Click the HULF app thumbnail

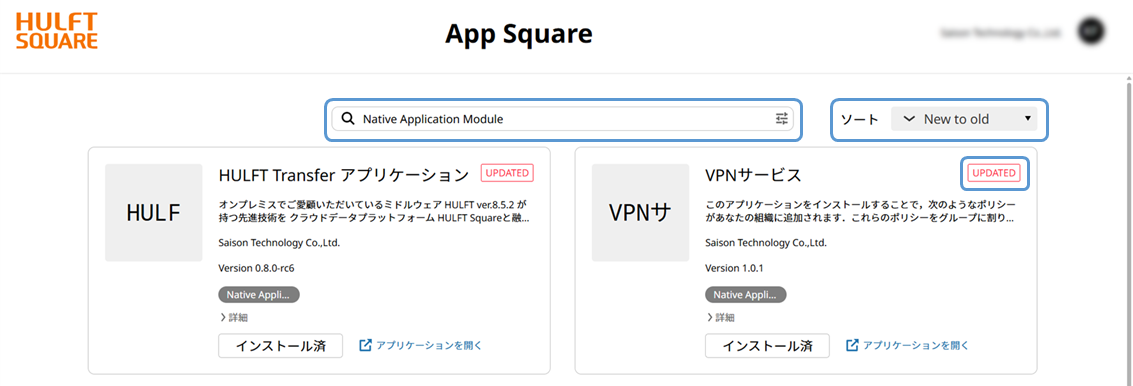[x=153, y=213]
